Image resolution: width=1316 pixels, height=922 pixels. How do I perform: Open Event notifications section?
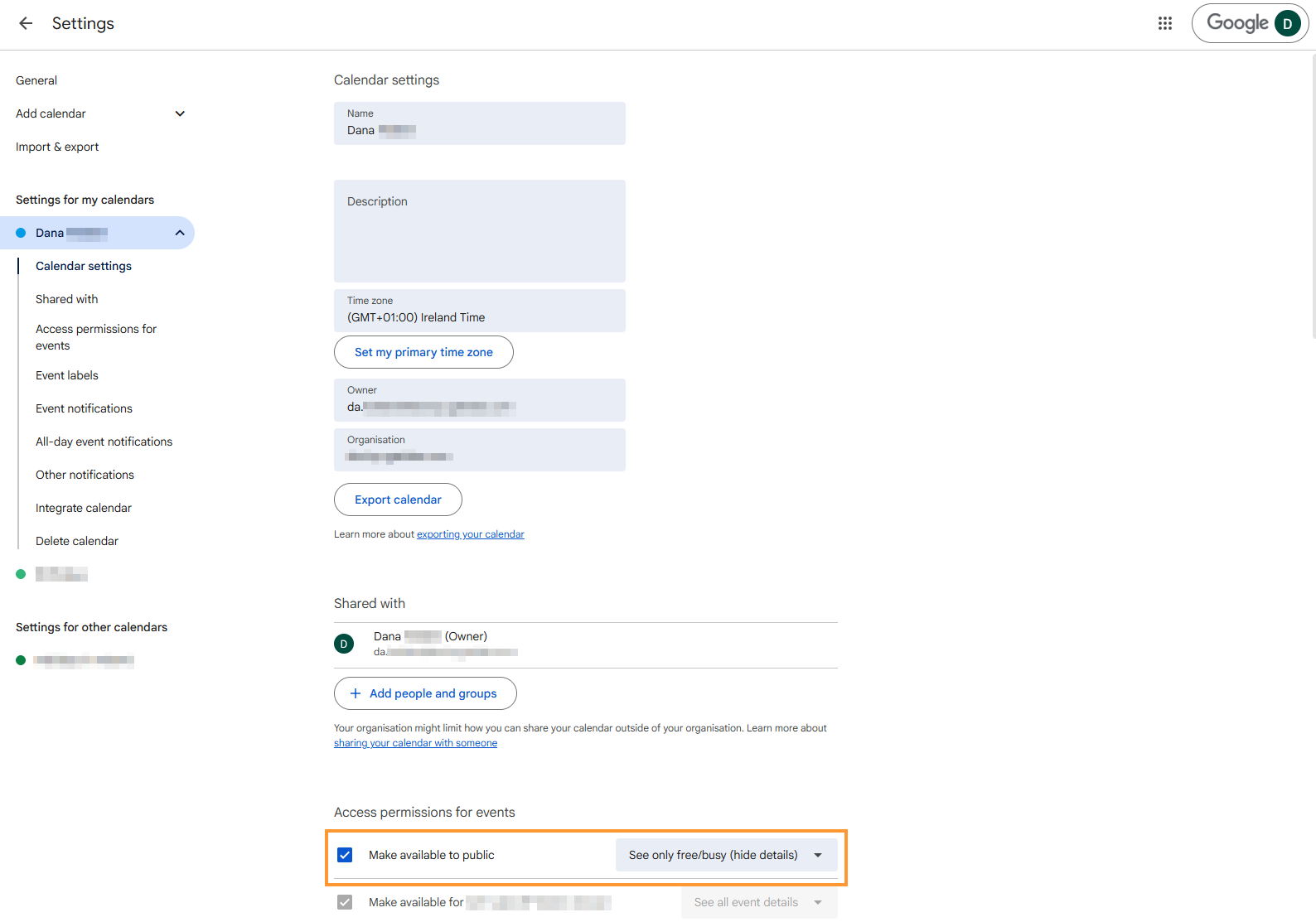[x=84, y=408]
